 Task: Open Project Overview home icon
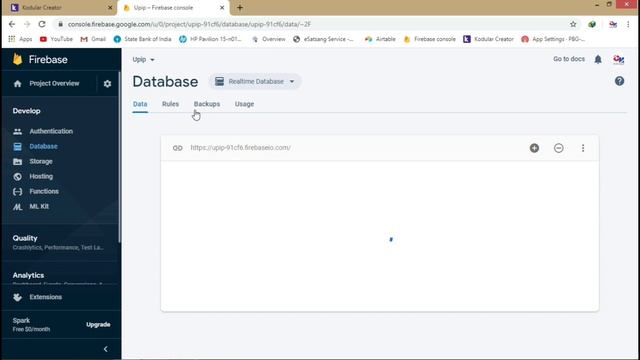[18, 84]
